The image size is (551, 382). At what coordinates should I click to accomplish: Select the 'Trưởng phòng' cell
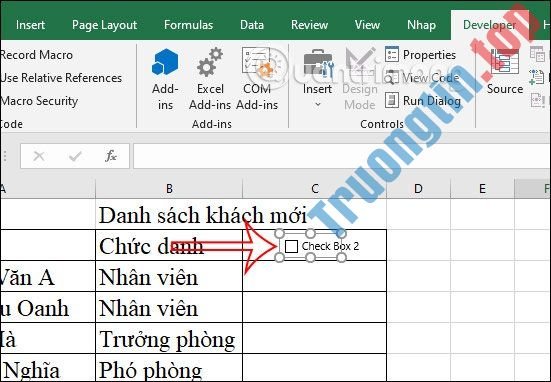pos(169,338)
